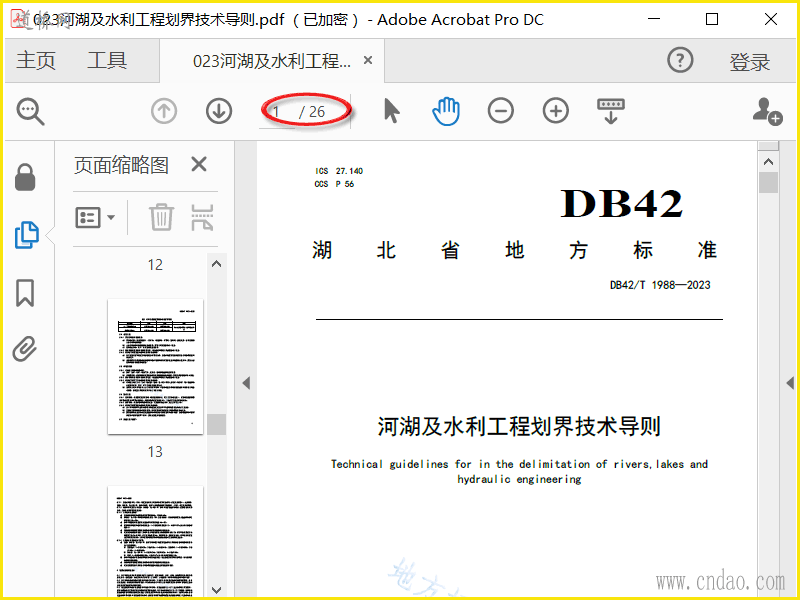This screenshot has height=600, width=800.
Task: Click the document title 河湖及水利工程划界技术导则
Action: tap(519, 427)
